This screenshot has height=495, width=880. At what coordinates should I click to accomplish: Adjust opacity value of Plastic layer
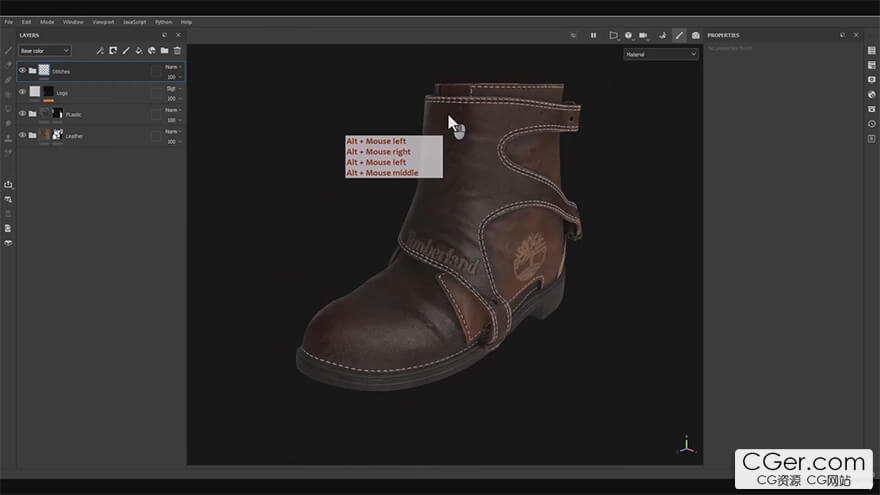pos(173,120)
